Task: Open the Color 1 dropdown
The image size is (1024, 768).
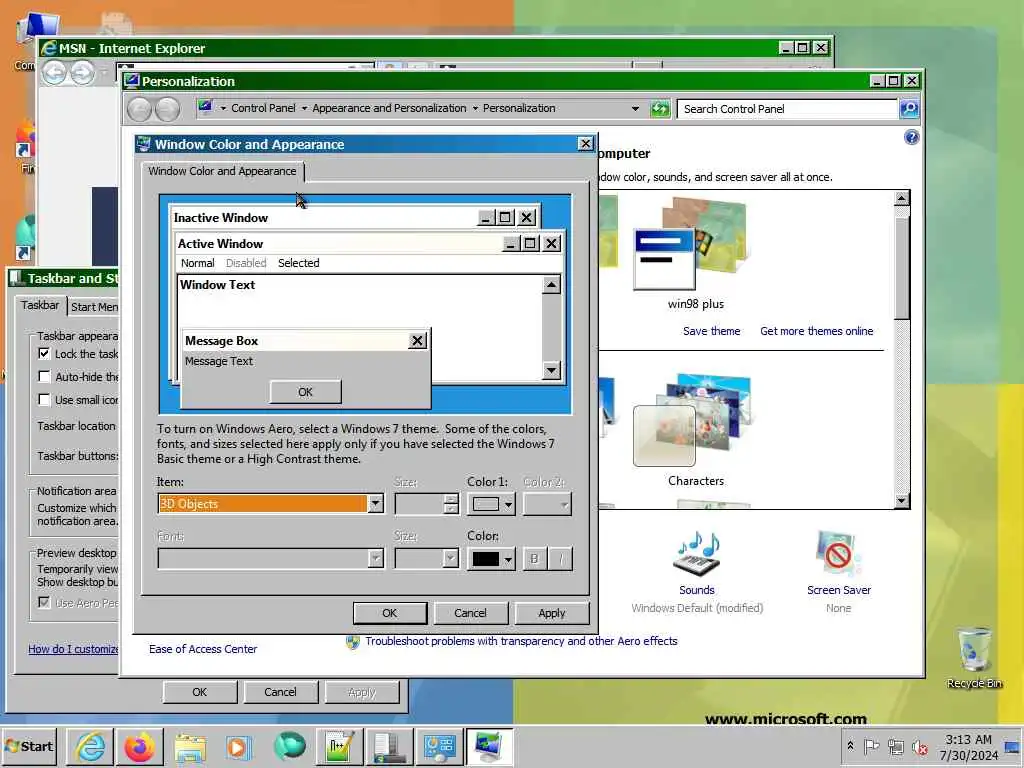Action: coord(491,504)
